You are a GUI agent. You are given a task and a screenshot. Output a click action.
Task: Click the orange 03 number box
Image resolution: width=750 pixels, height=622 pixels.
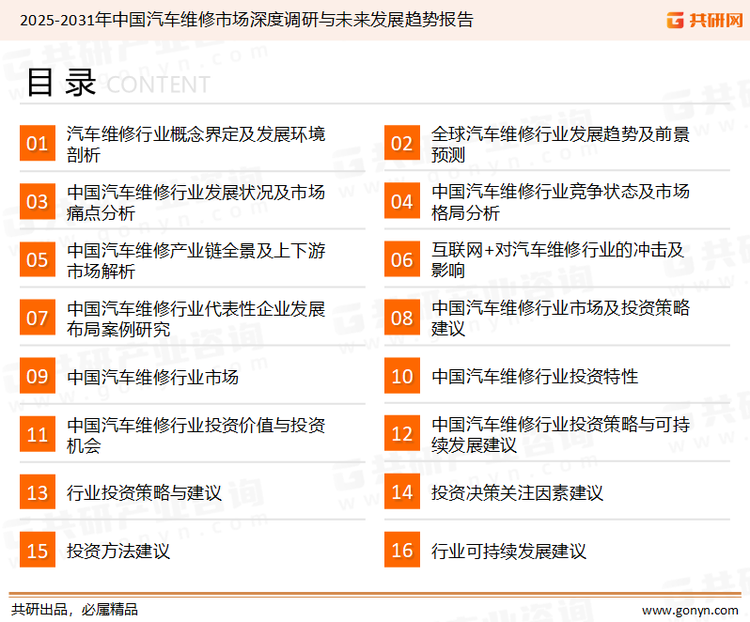[37, 201]
